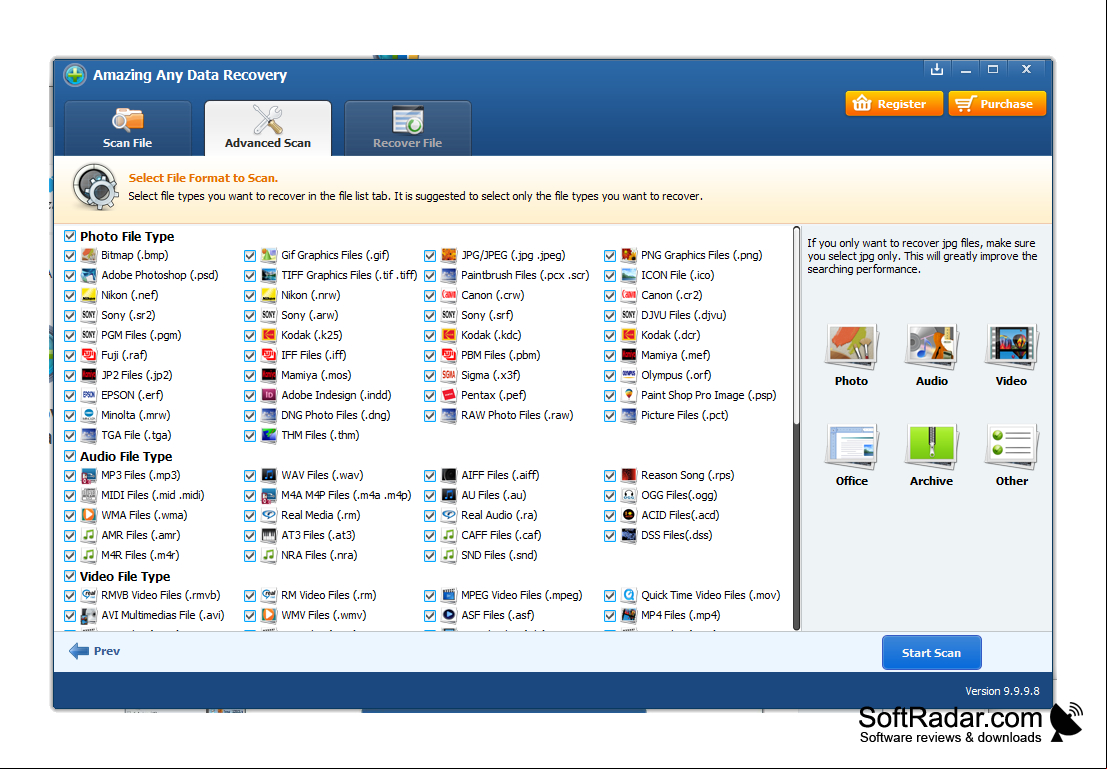Click the Kodak (.k25) file icon

click(x=269, y=335)
